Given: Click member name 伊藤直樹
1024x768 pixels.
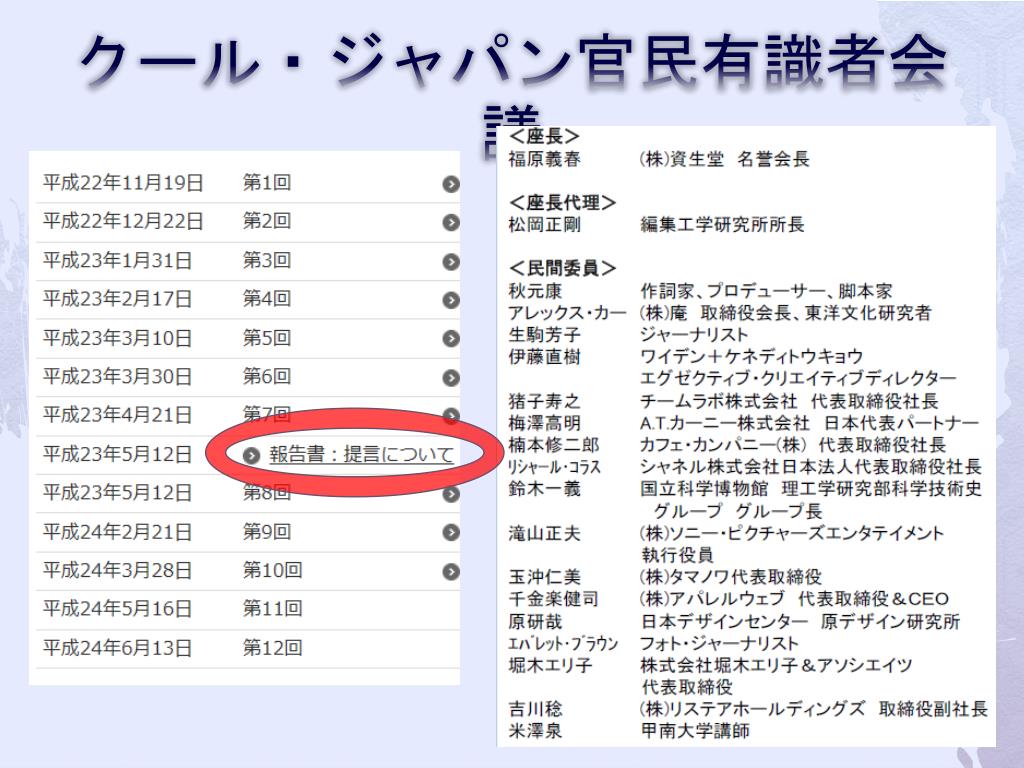Looking at the screenshot, I should pyautogui.click(x=544, y=357).
